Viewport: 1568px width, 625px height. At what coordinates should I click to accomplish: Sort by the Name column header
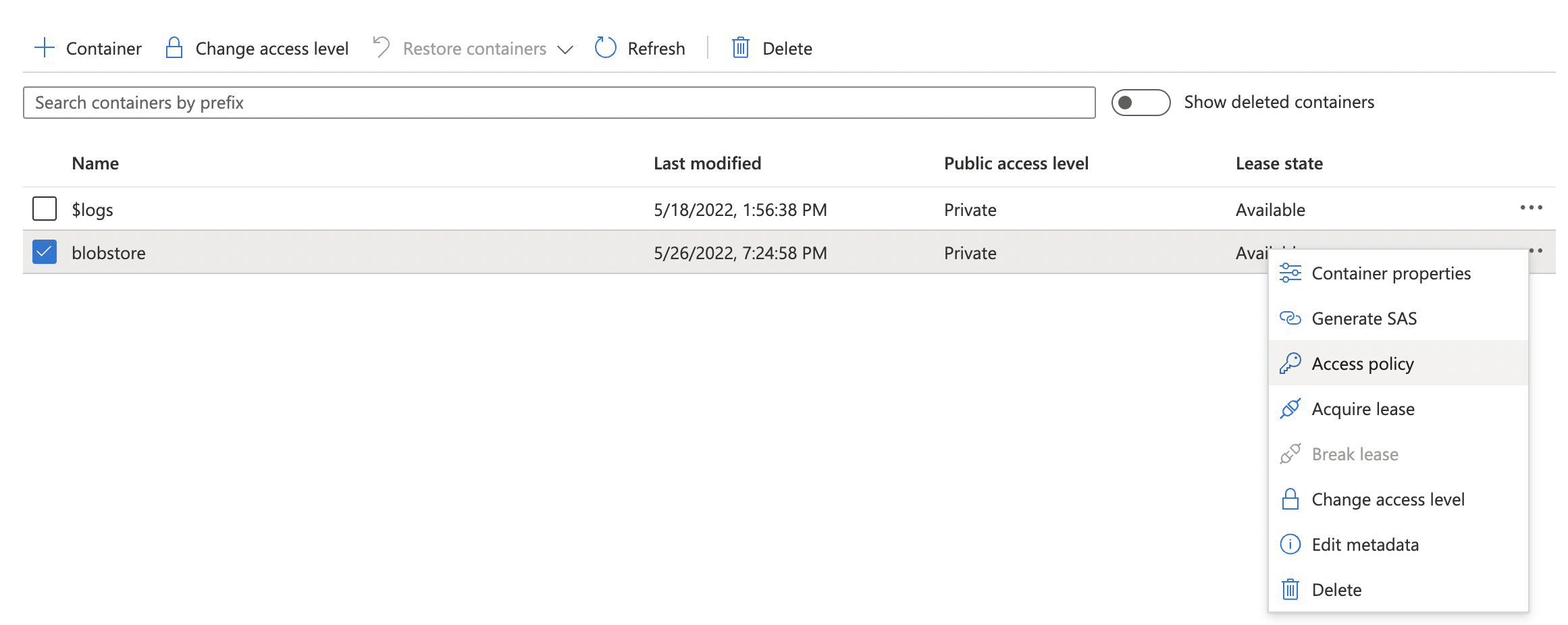click(95, 163)
